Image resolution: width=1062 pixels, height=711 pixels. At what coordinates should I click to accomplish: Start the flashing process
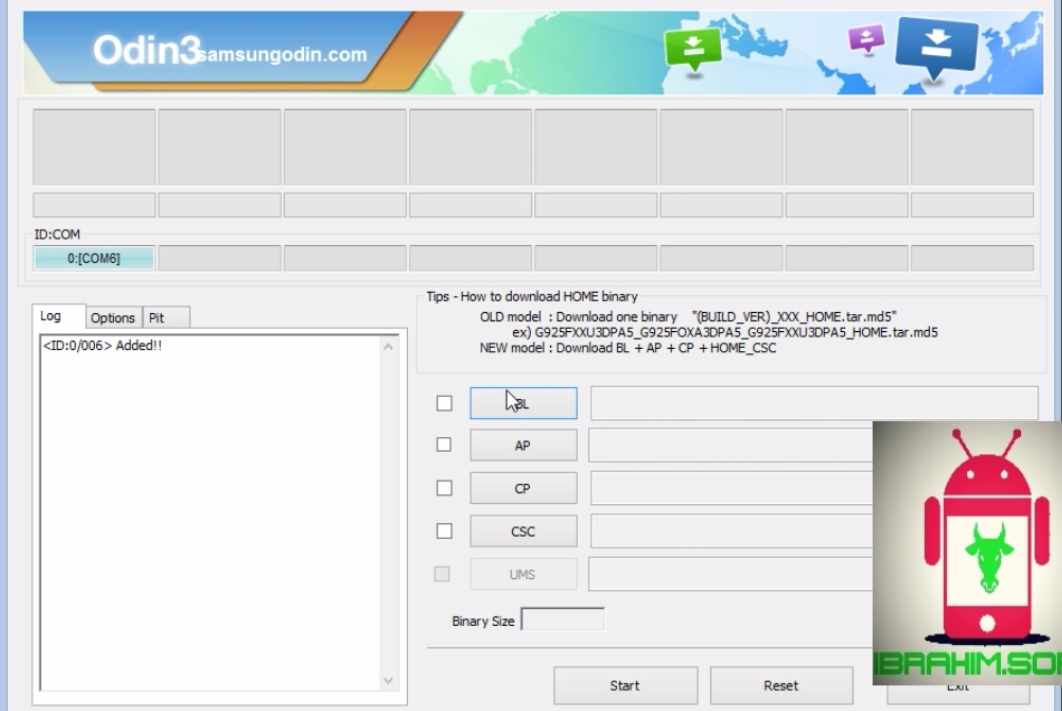[625, 685]
